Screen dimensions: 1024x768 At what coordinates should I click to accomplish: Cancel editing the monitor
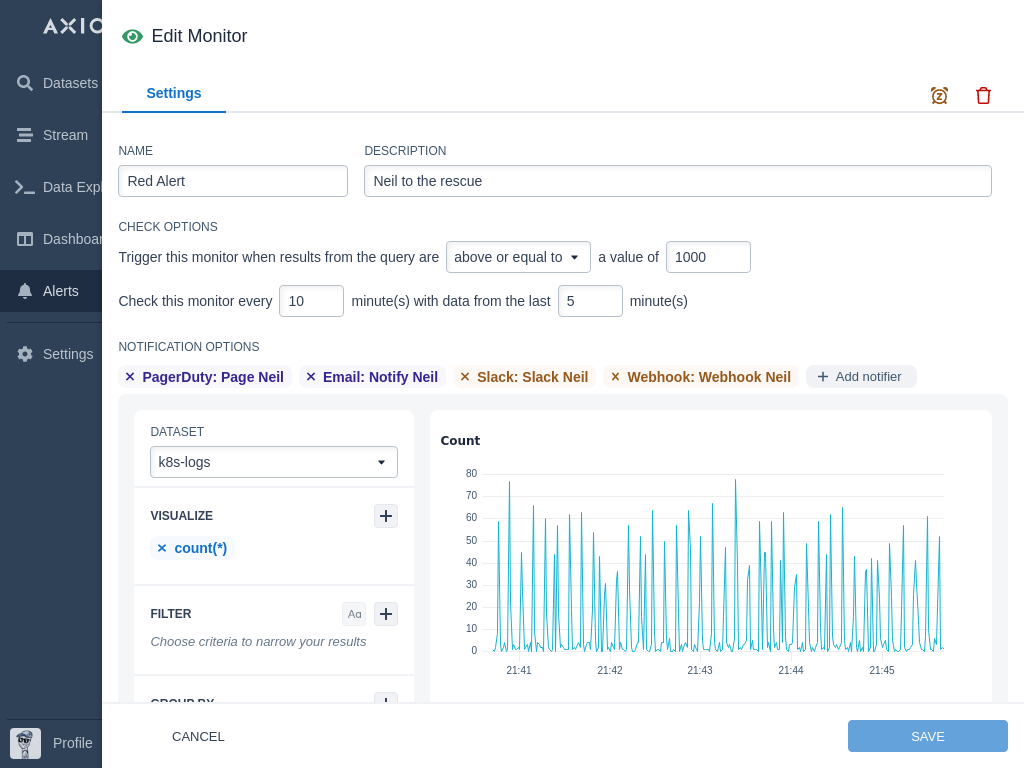(198, 736)
